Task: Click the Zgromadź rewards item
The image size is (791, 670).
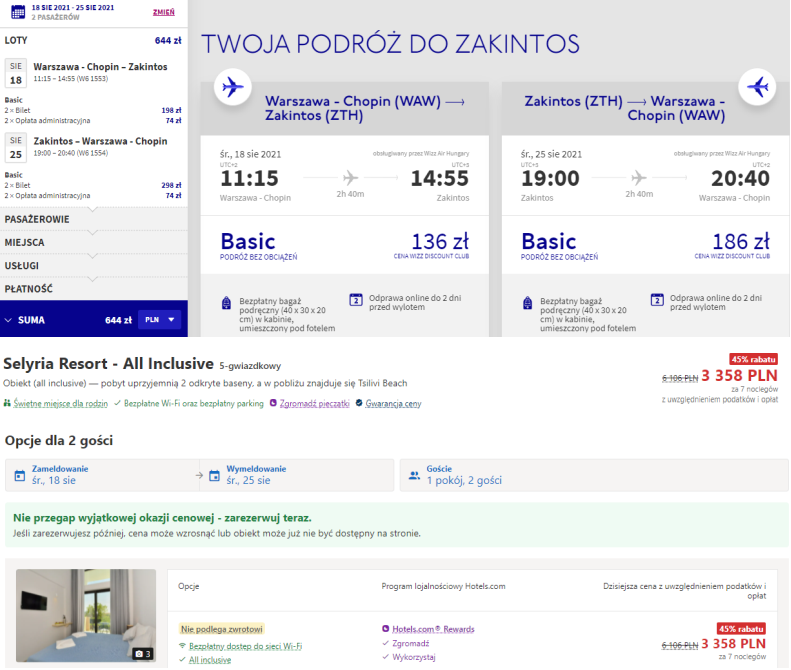Action: [411, 643]
